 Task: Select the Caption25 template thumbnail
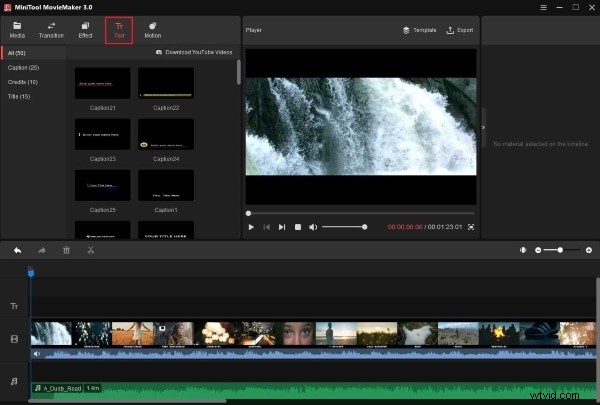pos(103,185)
